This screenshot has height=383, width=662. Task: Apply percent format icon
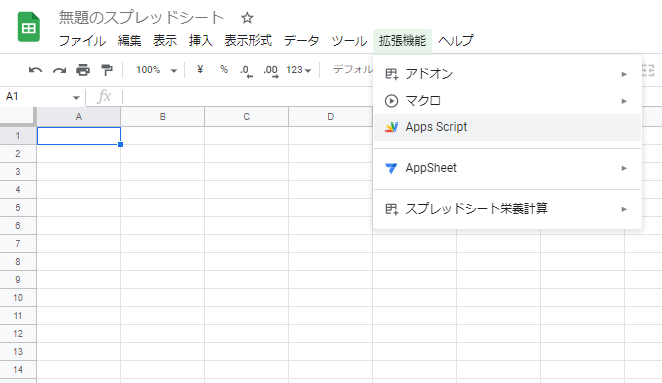(x=224, y=69)
